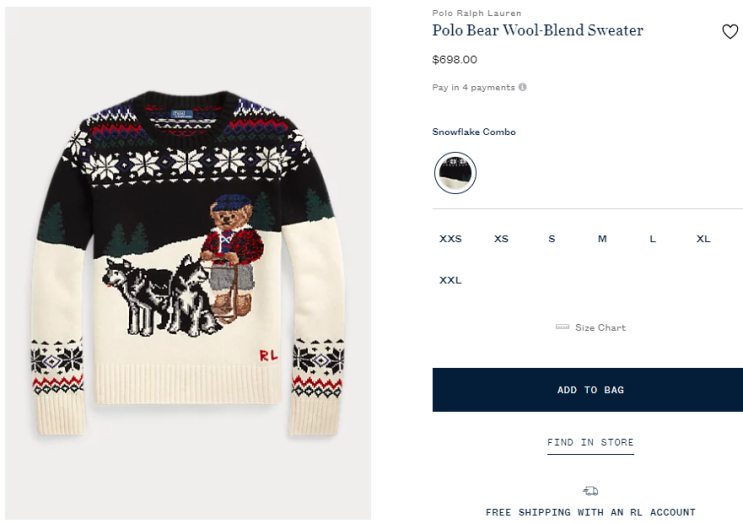This screenshot has height=524, width=743.
Task: Select size XS
Action: click(x=501, y=239)
